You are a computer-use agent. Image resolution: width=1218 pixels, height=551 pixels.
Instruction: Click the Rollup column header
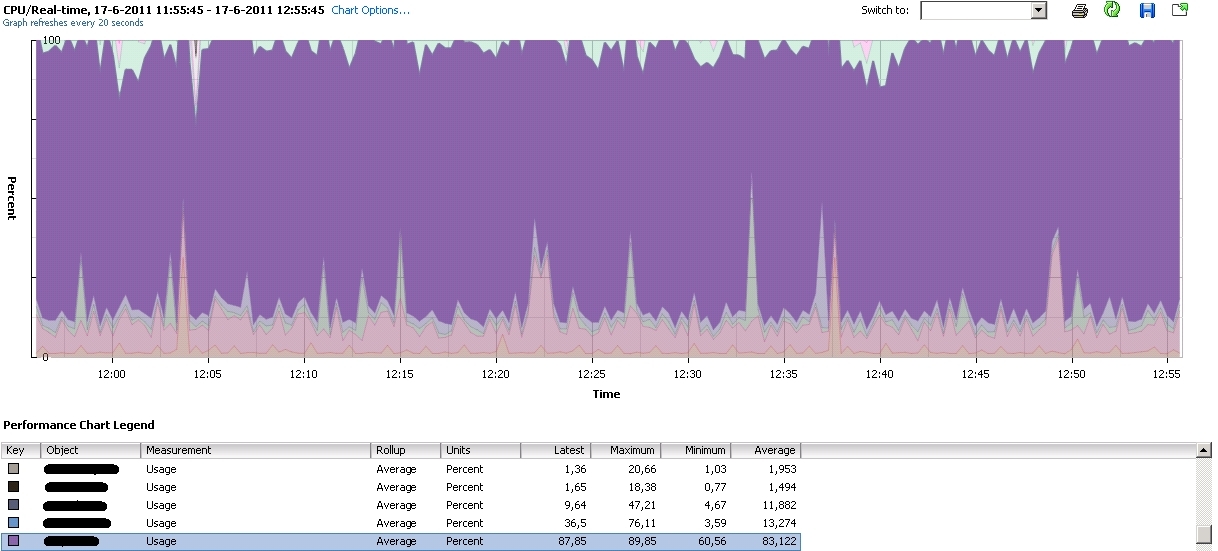[x=405, y=450]
